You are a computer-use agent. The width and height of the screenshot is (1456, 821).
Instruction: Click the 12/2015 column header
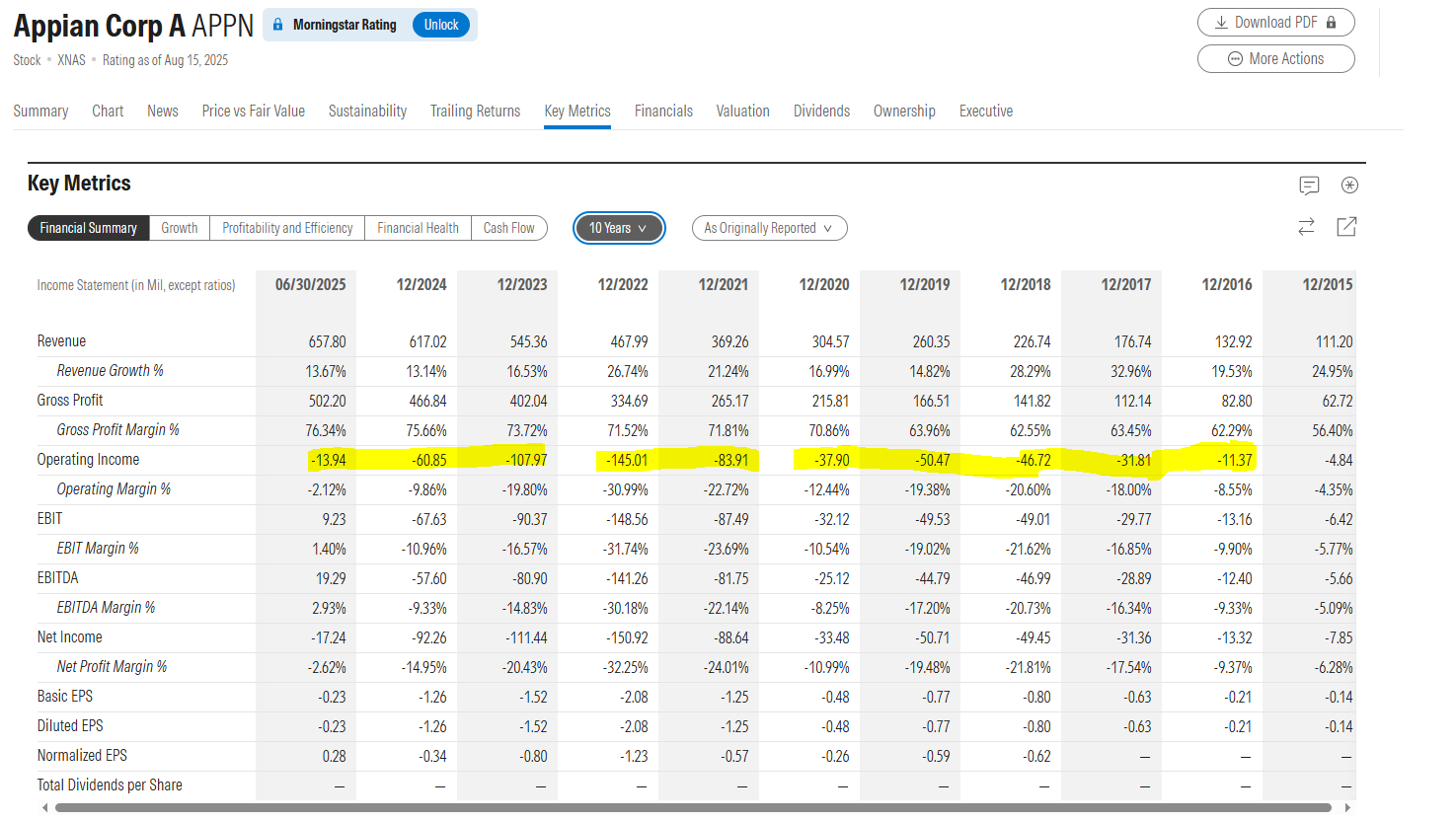1328,284
